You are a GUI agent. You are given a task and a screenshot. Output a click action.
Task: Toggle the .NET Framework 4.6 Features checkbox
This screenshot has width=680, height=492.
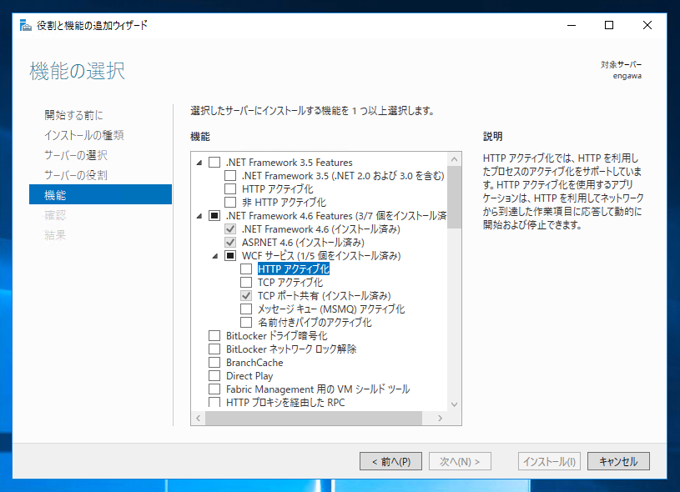pyautogui.click(x=214, y=216)
